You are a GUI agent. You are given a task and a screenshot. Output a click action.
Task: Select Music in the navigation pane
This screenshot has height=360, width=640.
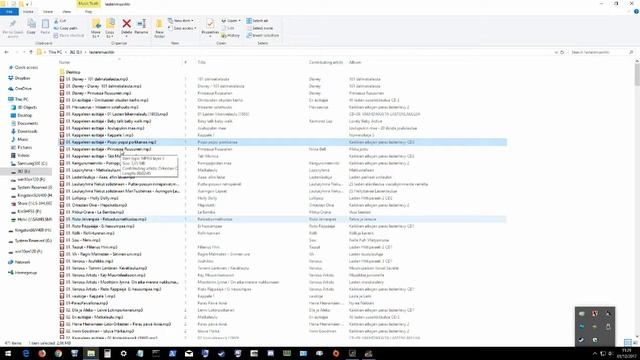point(19,140)
